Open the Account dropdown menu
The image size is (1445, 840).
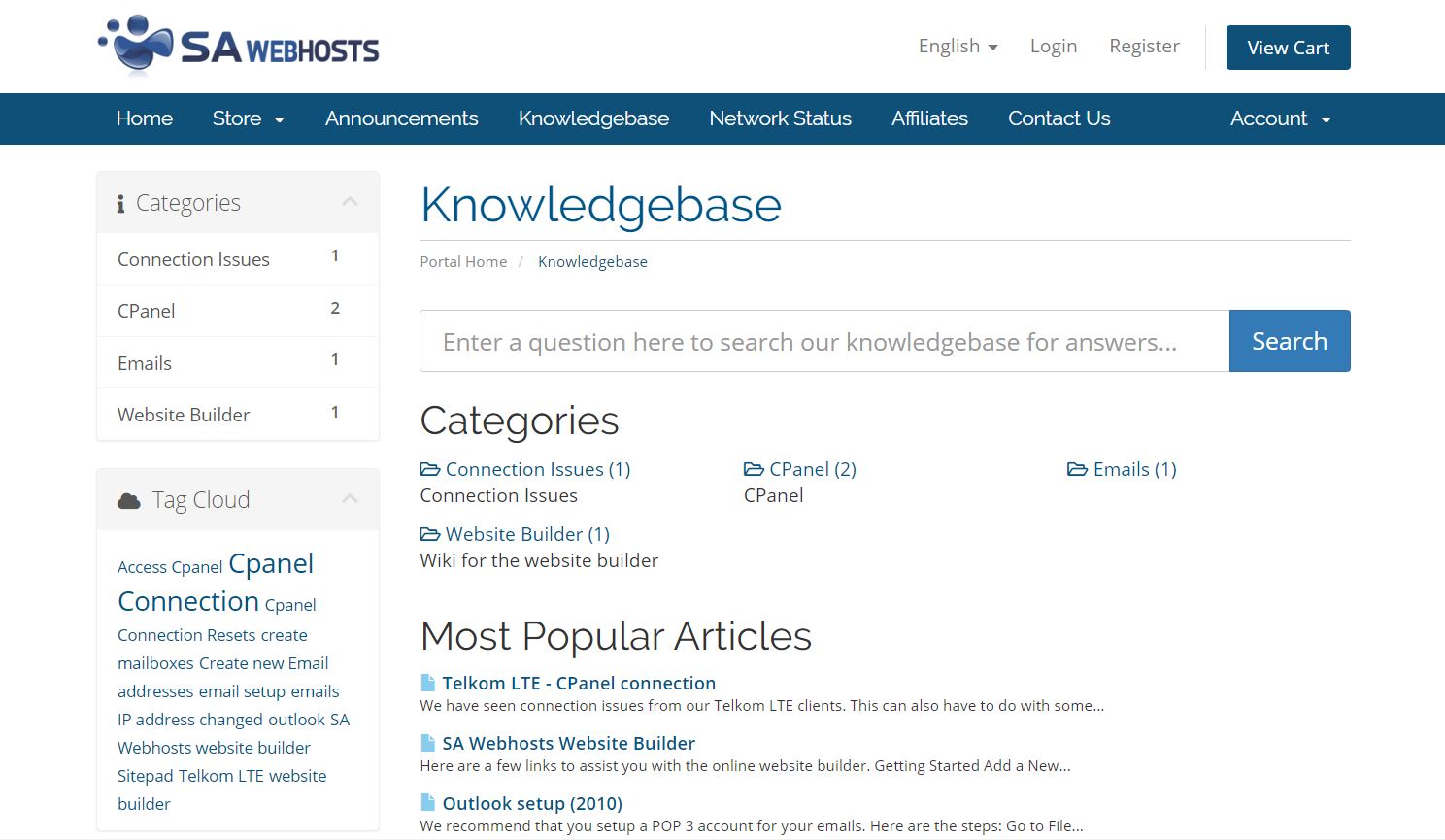pos(1281,118)
